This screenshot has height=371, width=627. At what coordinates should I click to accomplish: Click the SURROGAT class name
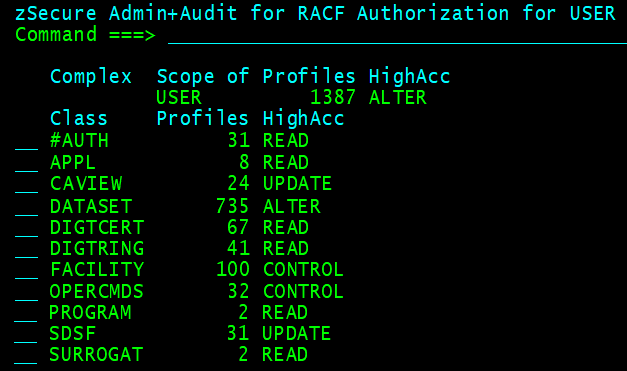(x=96, y=355)
